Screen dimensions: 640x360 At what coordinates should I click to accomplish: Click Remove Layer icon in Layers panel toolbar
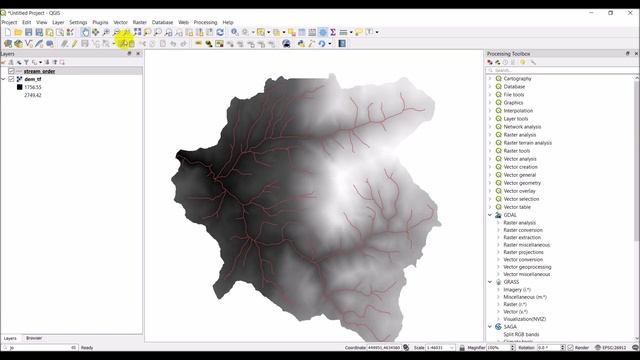[62, 62]
